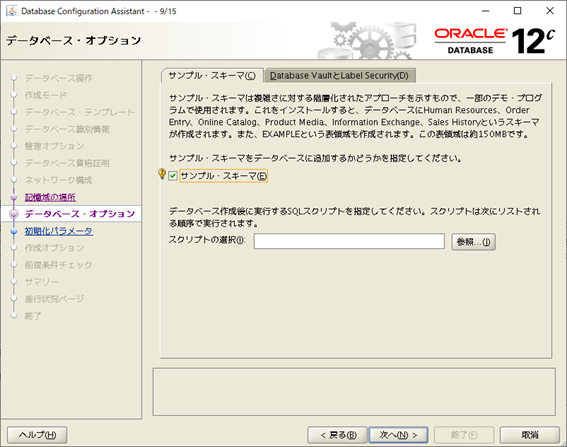Image resolution: width=567 pixels, height=447 pixels.
Task: Click the Oracle 12c Database logo
Action: pos(494,41)
